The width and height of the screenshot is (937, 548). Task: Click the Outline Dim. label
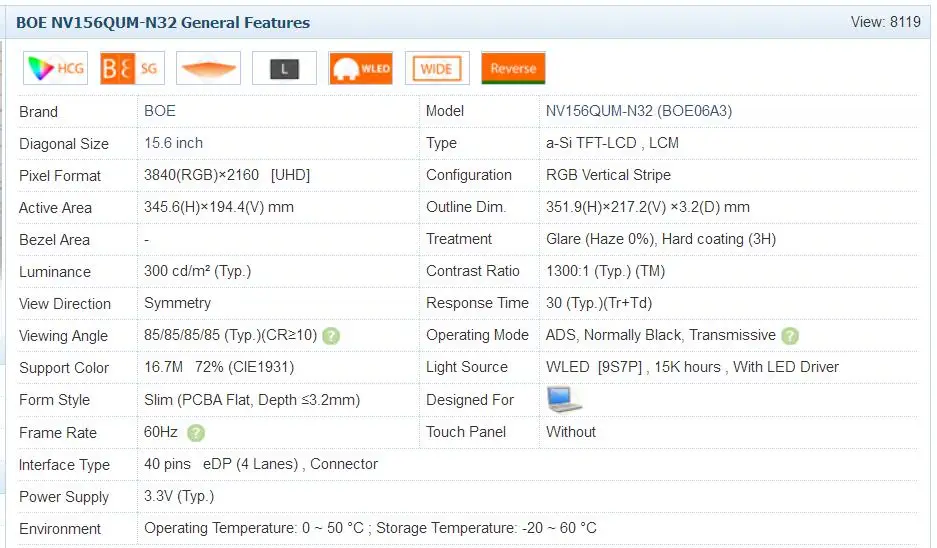[466, 207]
